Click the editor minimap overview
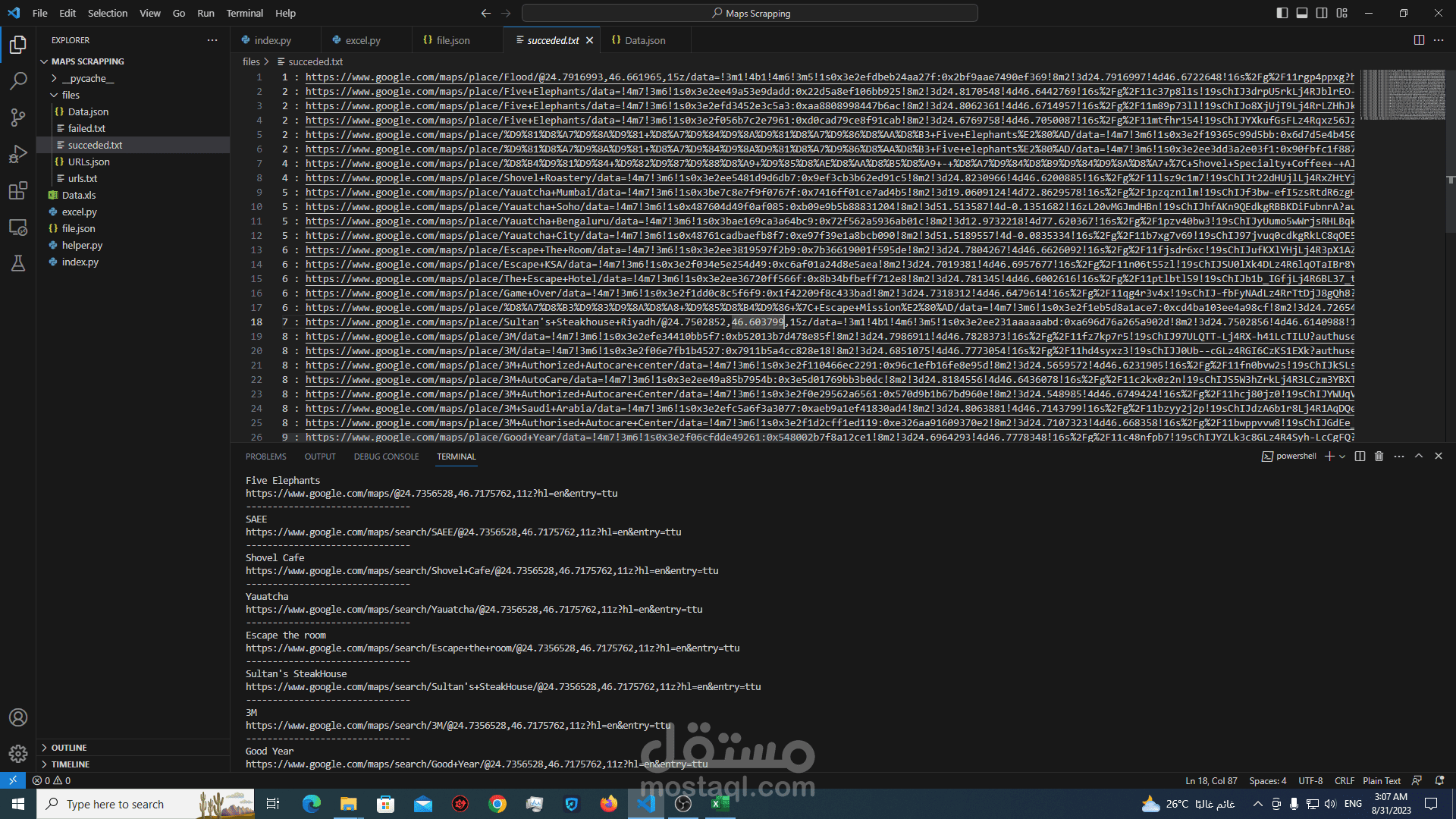 point(1402,95)
